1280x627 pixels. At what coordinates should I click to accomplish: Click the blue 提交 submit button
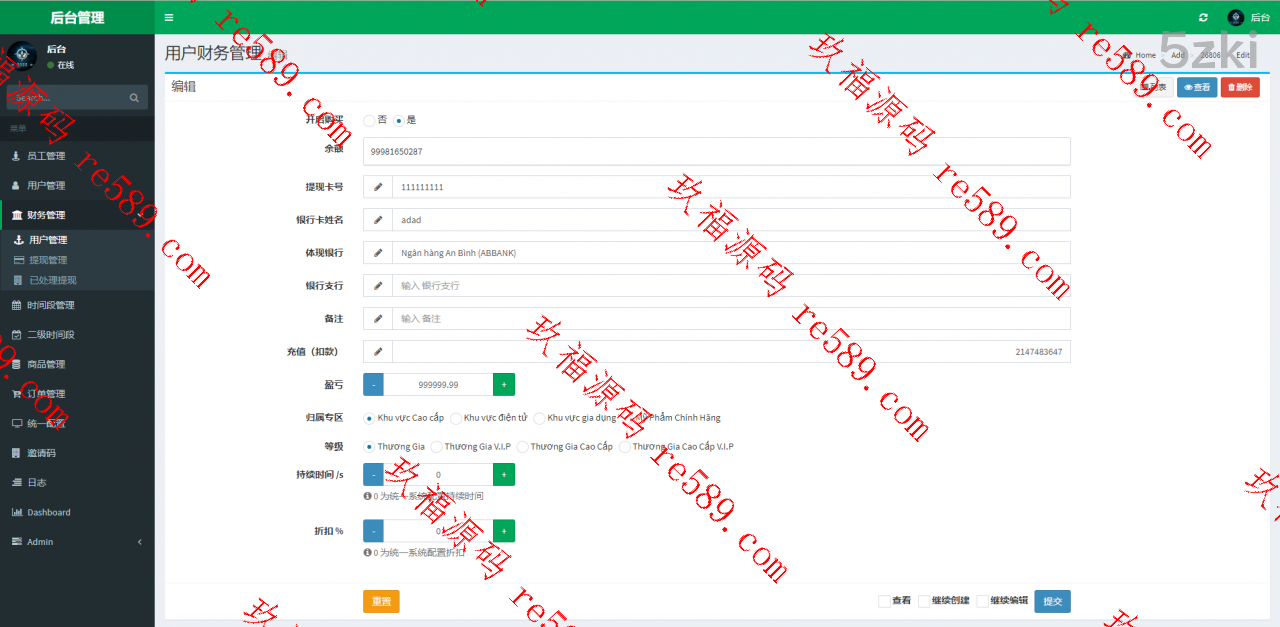[1052, 601]
